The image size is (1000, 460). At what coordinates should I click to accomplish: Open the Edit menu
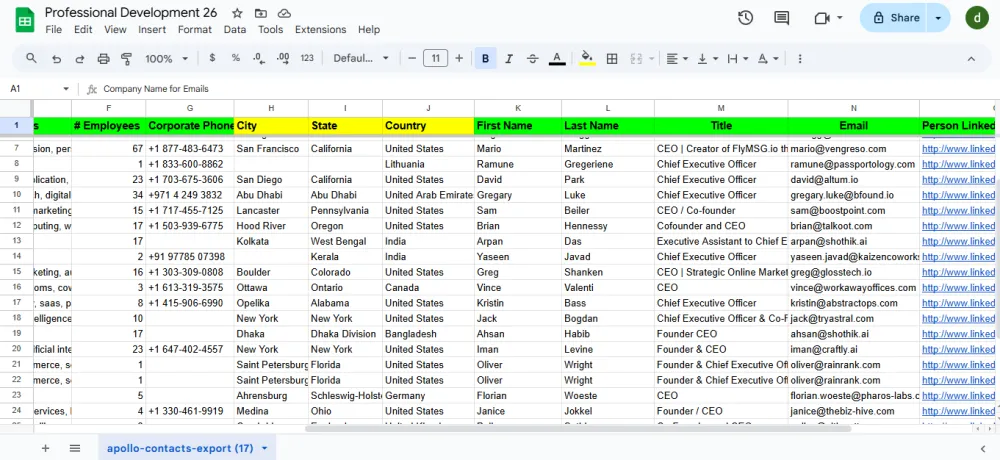pyautogui.click(x=83, y=29)
